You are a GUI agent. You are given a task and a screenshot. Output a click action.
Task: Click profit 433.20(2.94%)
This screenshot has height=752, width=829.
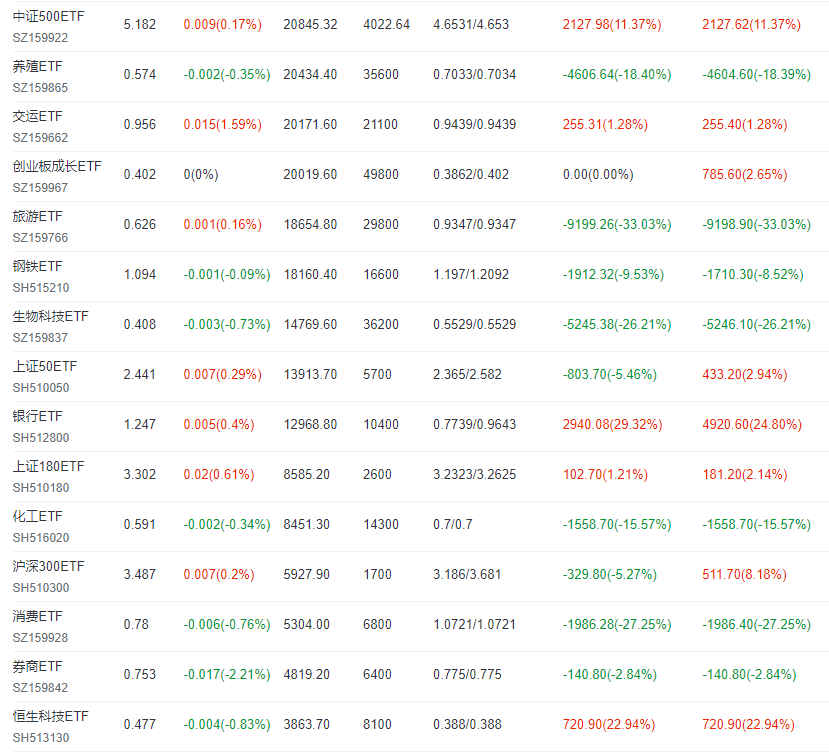(745, 374)
